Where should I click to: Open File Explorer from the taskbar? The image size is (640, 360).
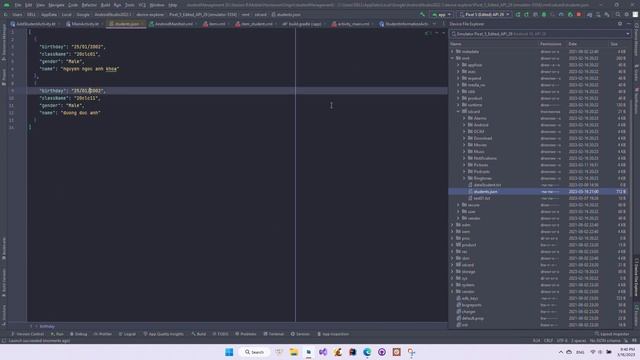point(293,352)
